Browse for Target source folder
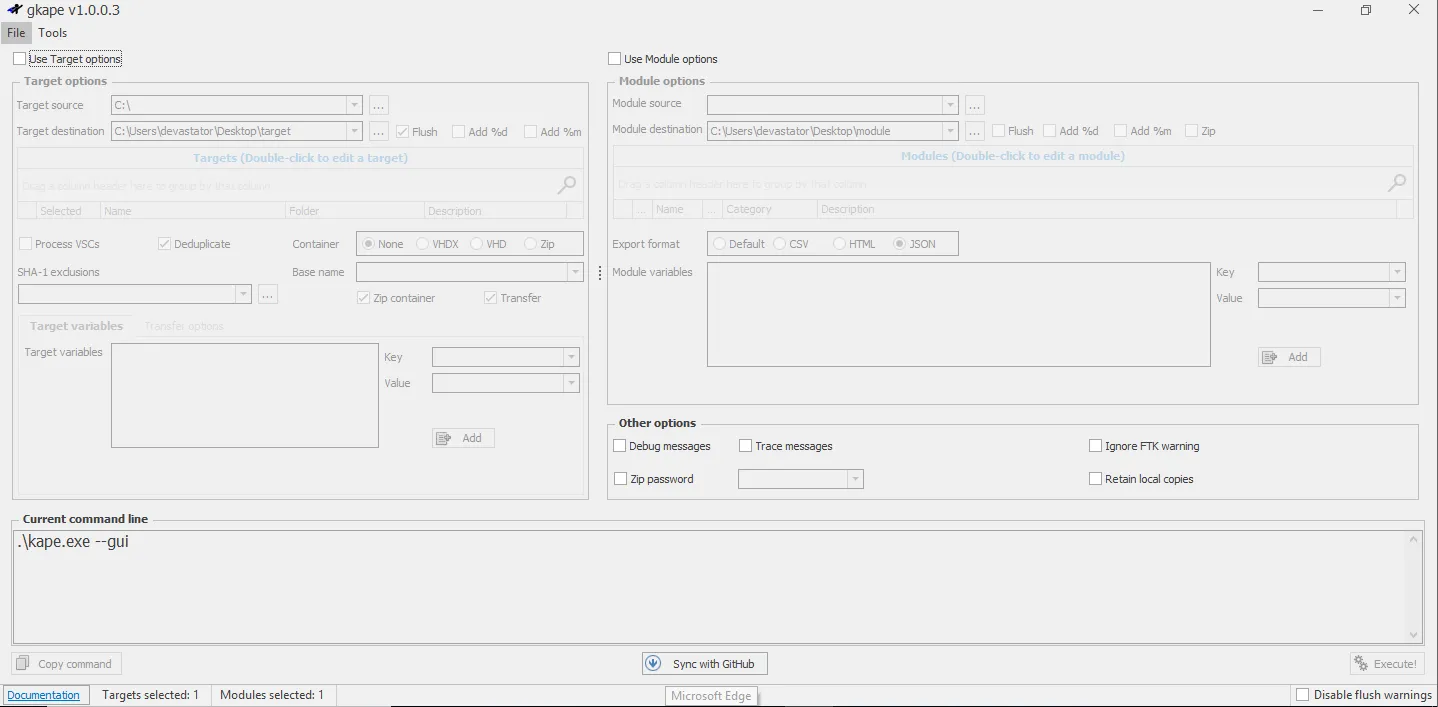Image resolution: width=1438 pixels, height=707 pixels. (378, 105)
